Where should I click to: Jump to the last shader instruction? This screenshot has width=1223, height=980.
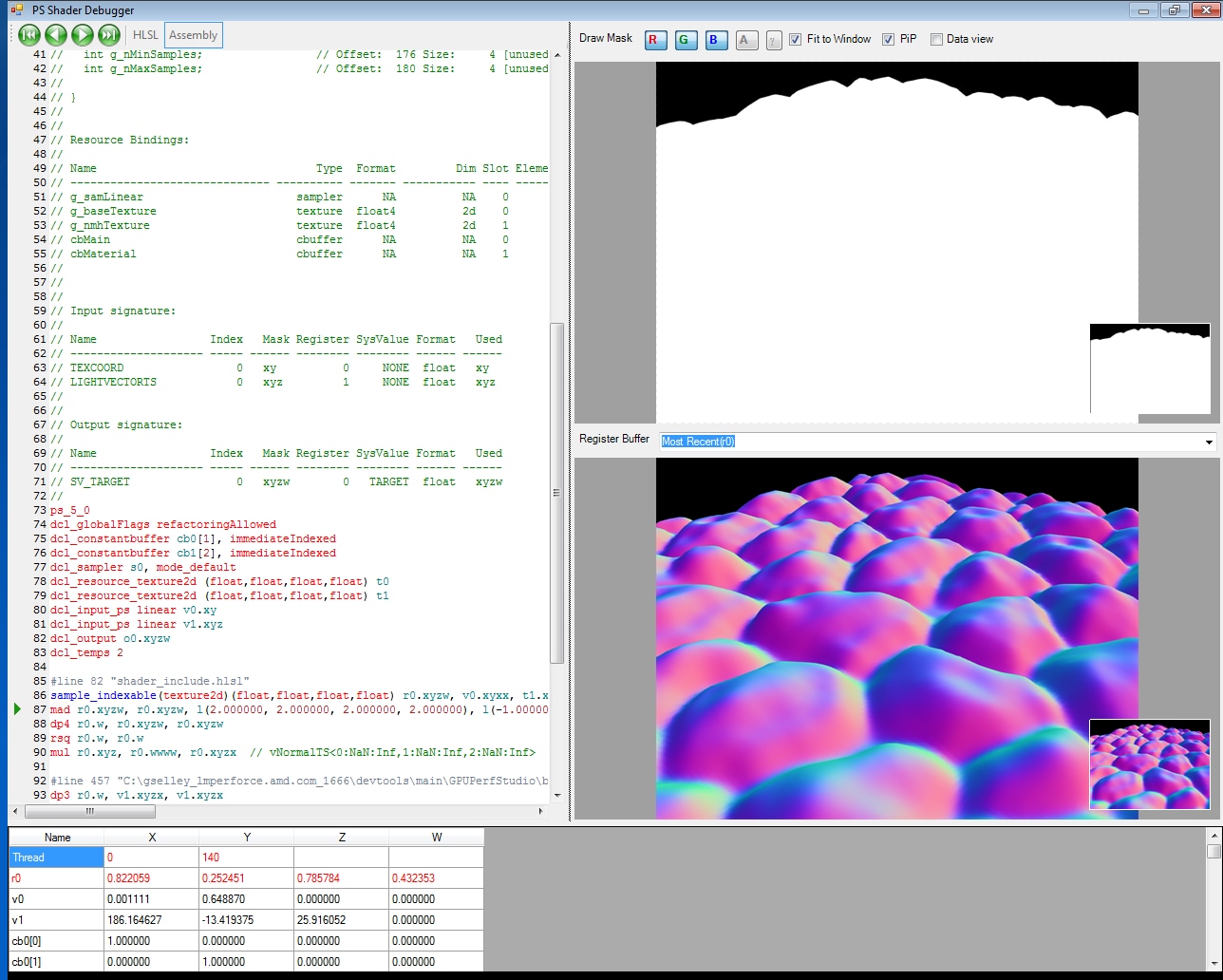point(109,35)
